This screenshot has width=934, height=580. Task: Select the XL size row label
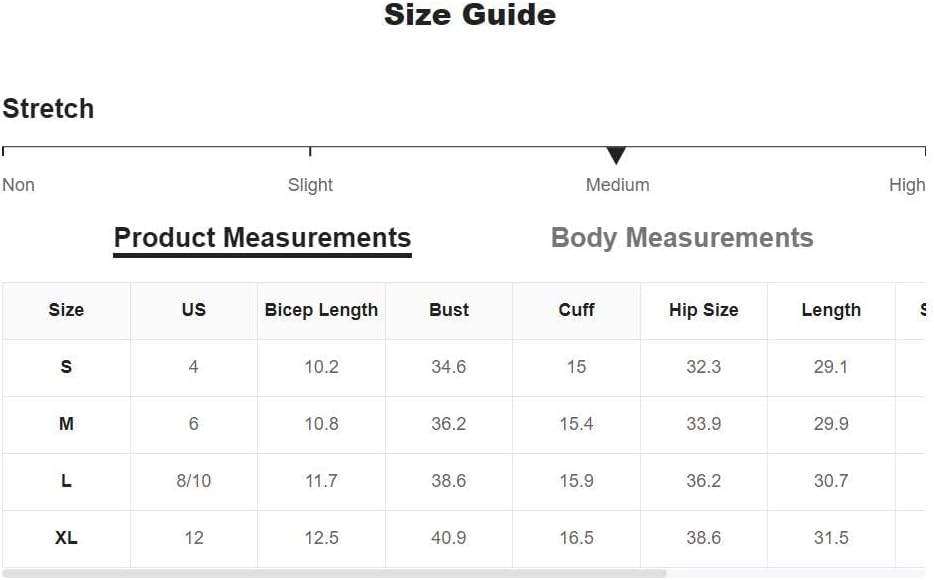(x=66, y=538)
